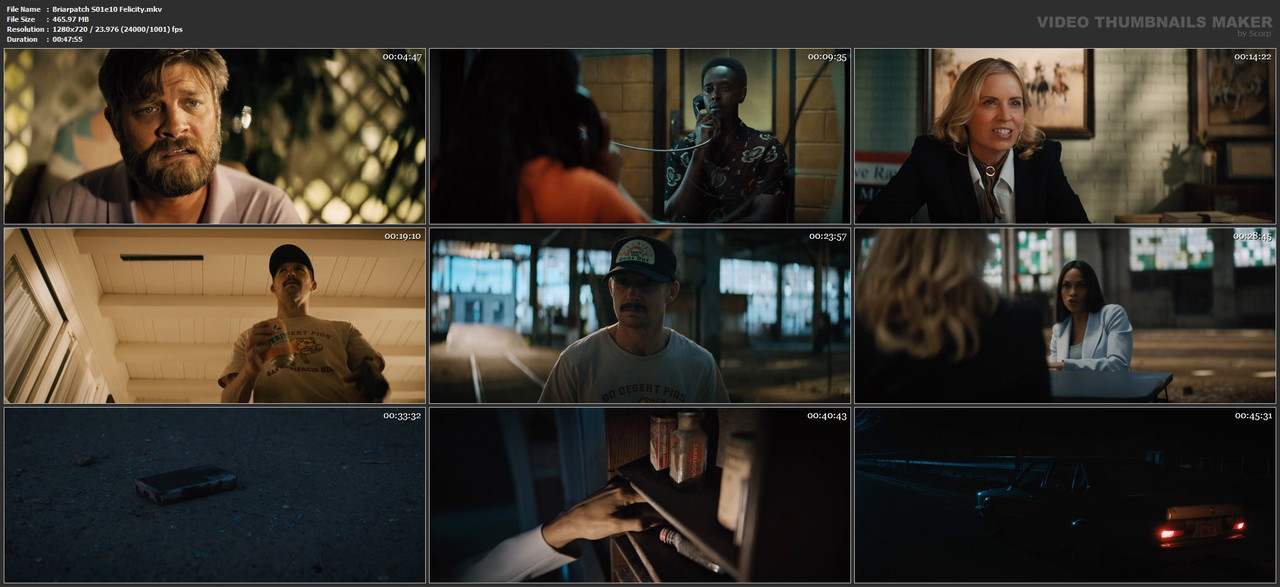The height and width of the screenshot is (587, 1280).
Task: Click the 00:28:45 timestamp label
Action: pos(1252,236)
